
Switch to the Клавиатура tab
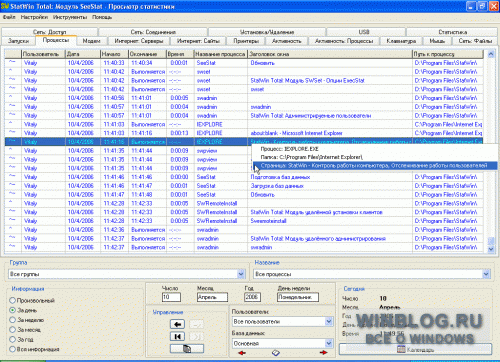click(x=401, y=41)
